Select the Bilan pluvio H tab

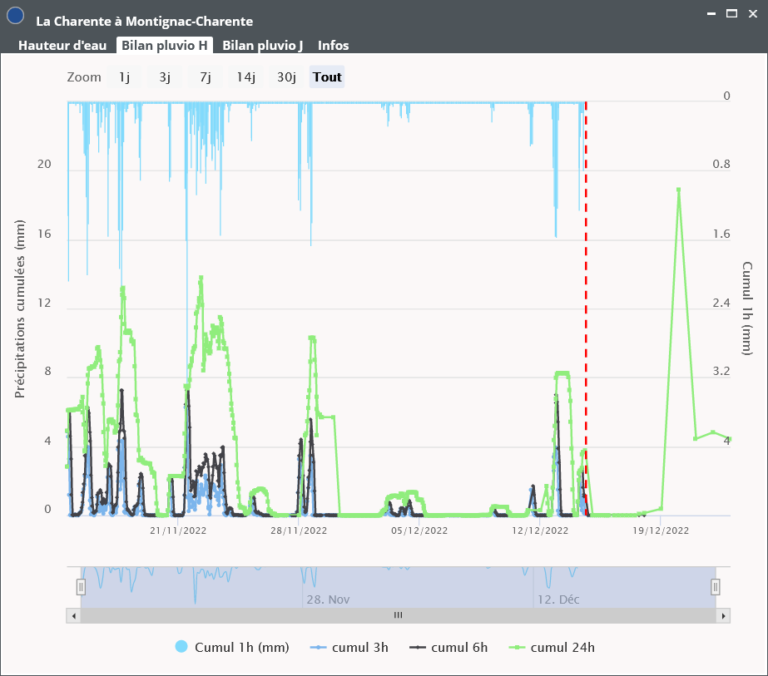click(164, 45)
